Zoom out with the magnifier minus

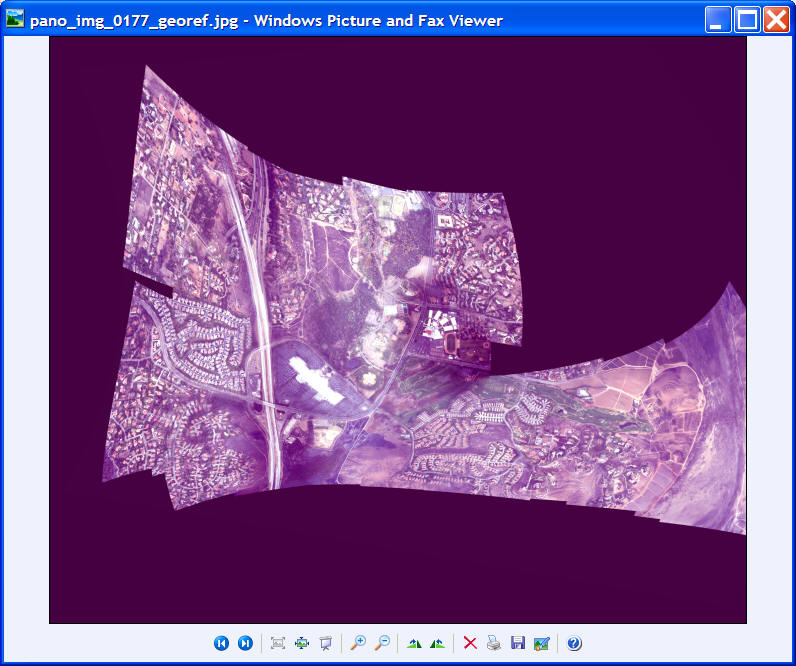coord(382,643)
